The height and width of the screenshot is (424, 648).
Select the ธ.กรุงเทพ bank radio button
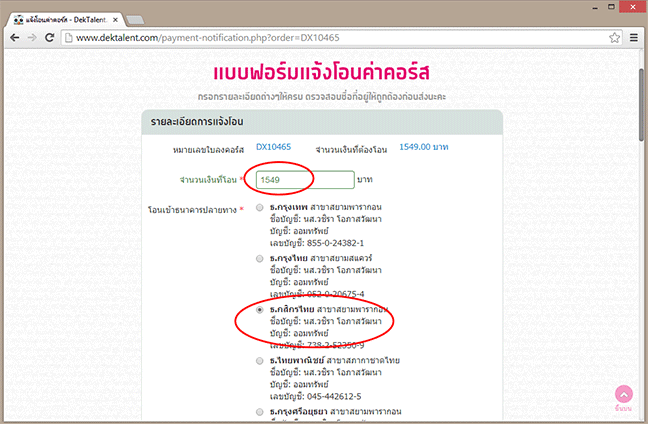pos(261,207)
